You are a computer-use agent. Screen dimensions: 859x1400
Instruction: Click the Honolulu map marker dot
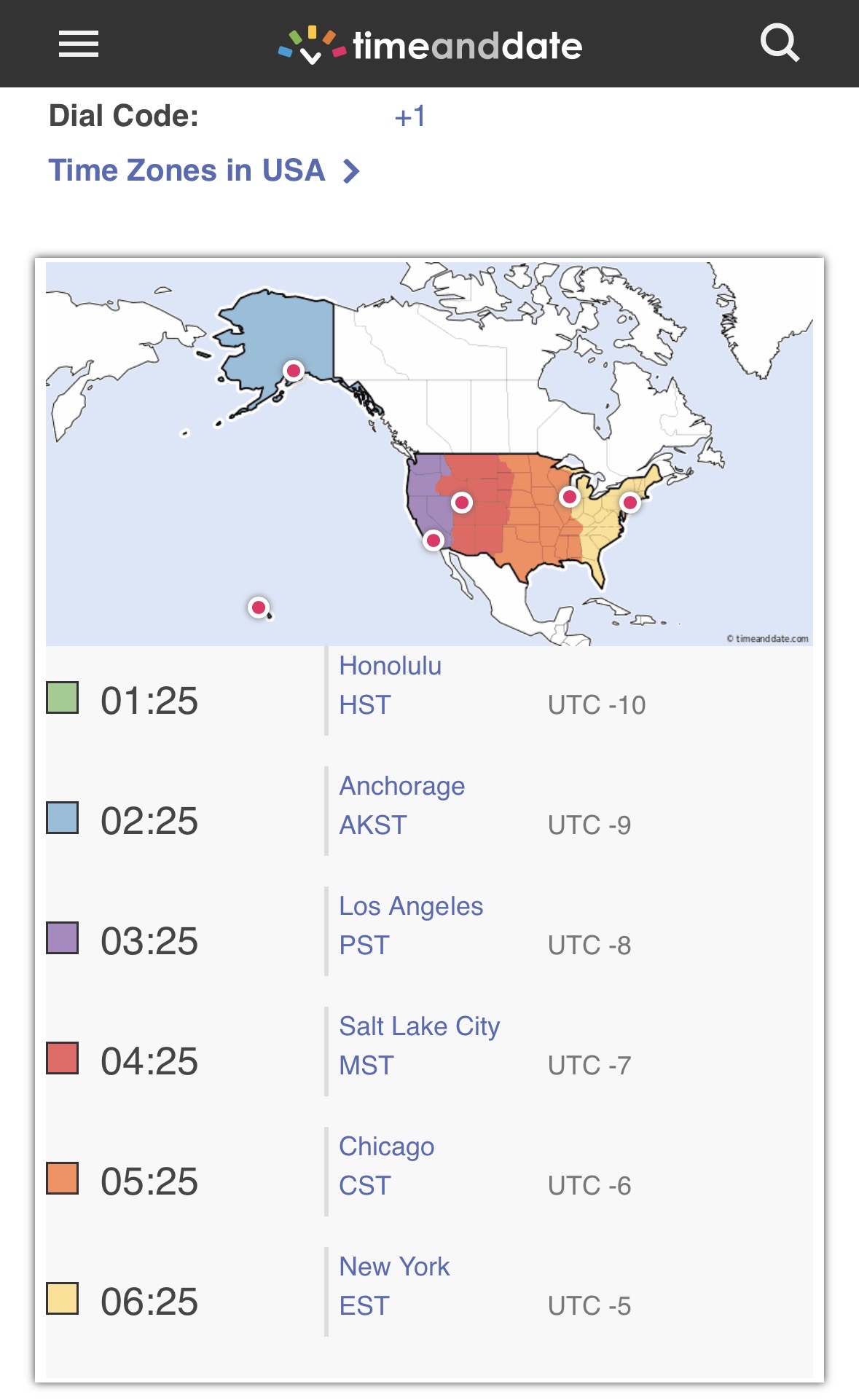click(x=259, y=607)
